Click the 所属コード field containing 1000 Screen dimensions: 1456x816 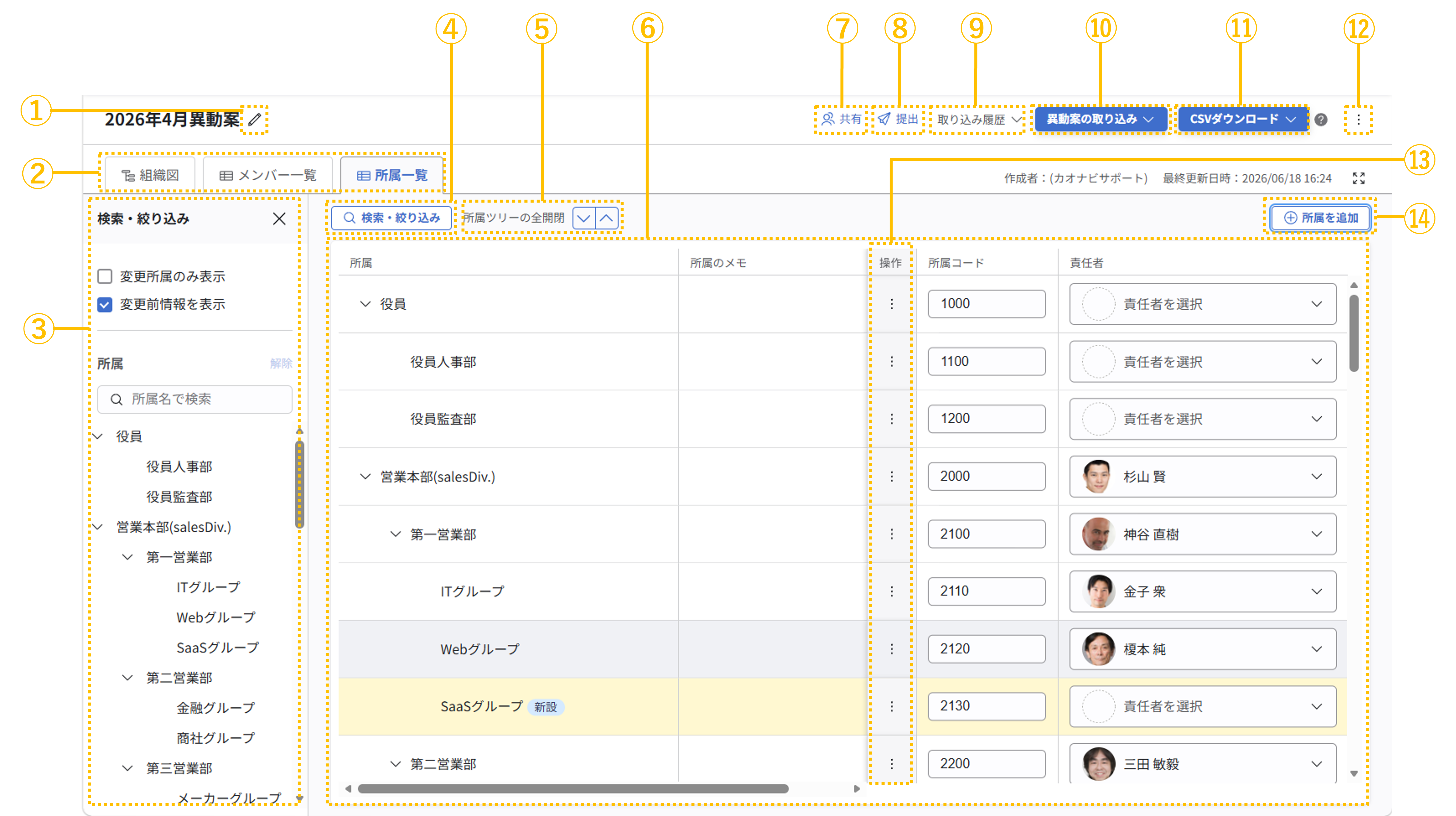click(x=986, y=304)
